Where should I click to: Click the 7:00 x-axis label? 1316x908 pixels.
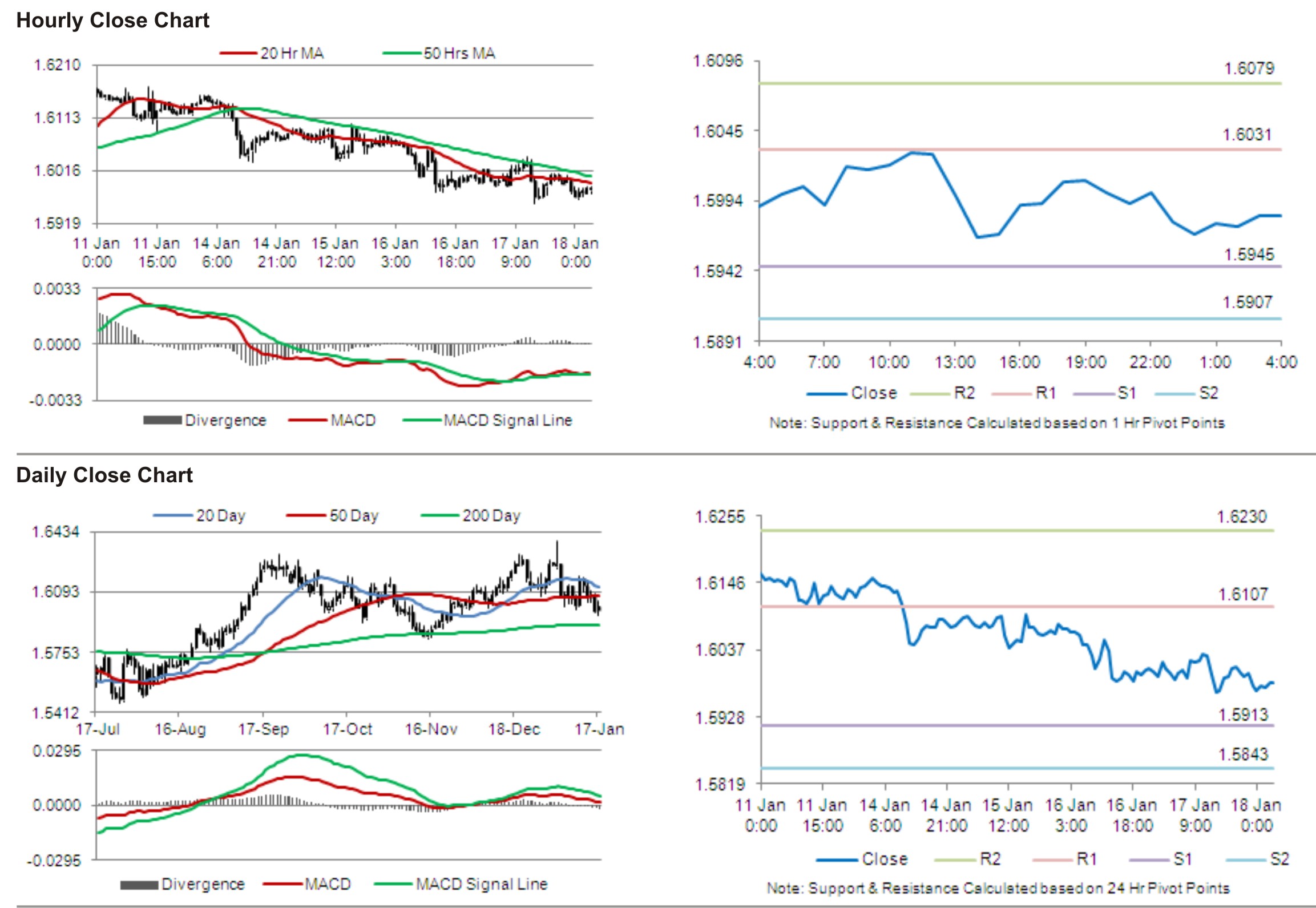pyautogui.click(x=824, y=362)
